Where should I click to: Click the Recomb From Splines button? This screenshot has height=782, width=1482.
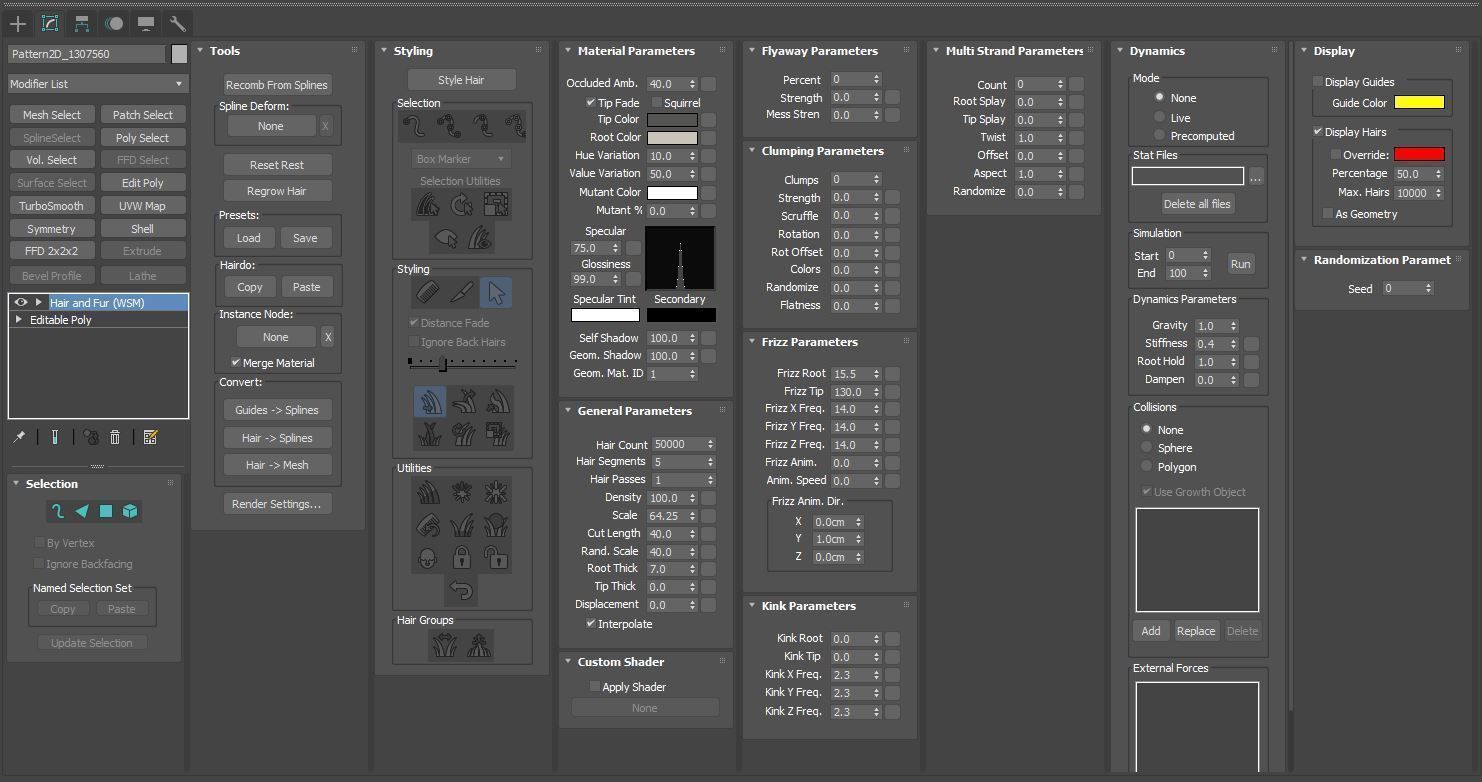point(277,85)
